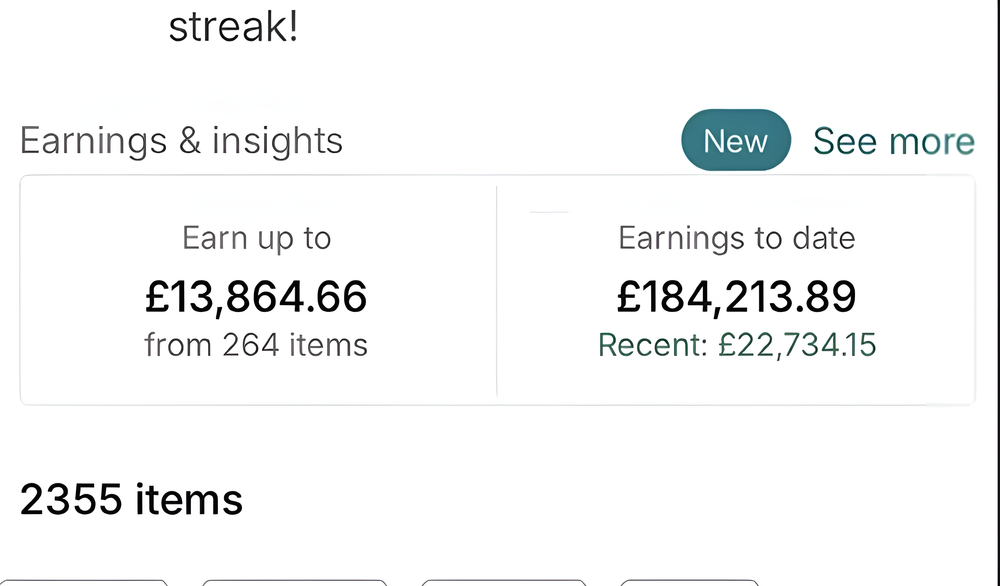Image resolution: width=1000 pixels, height=586 pixels.
Task: Click the from 264 items text
Action: [256, 345]
